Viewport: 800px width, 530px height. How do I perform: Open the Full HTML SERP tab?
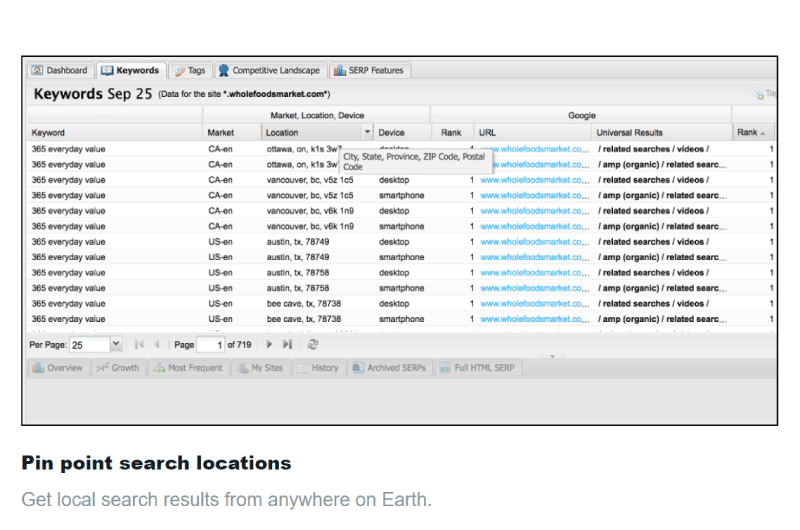(x=478, y=368)
